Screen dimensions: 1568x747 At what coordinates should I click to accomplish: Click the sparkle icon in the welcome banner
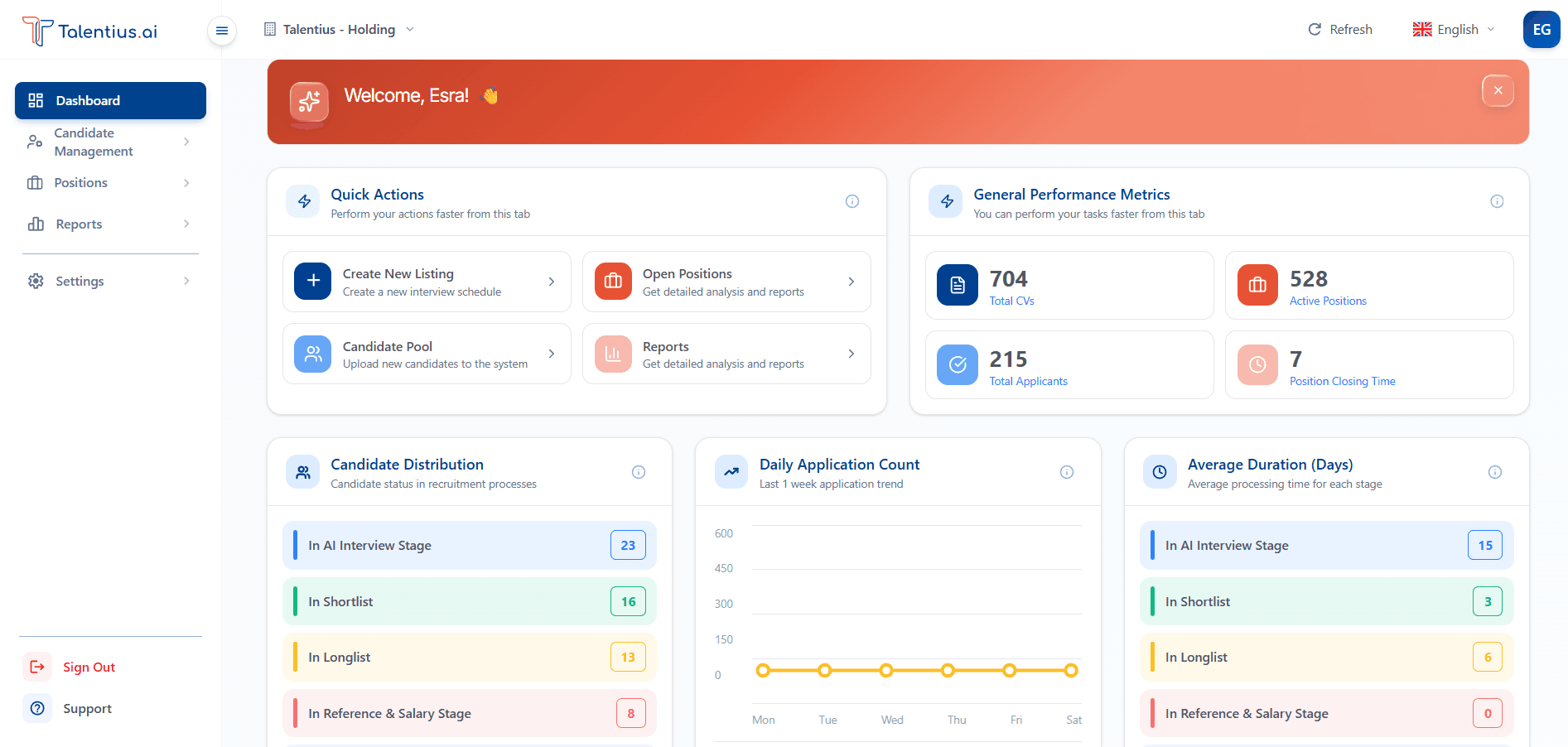click(309, 101)
